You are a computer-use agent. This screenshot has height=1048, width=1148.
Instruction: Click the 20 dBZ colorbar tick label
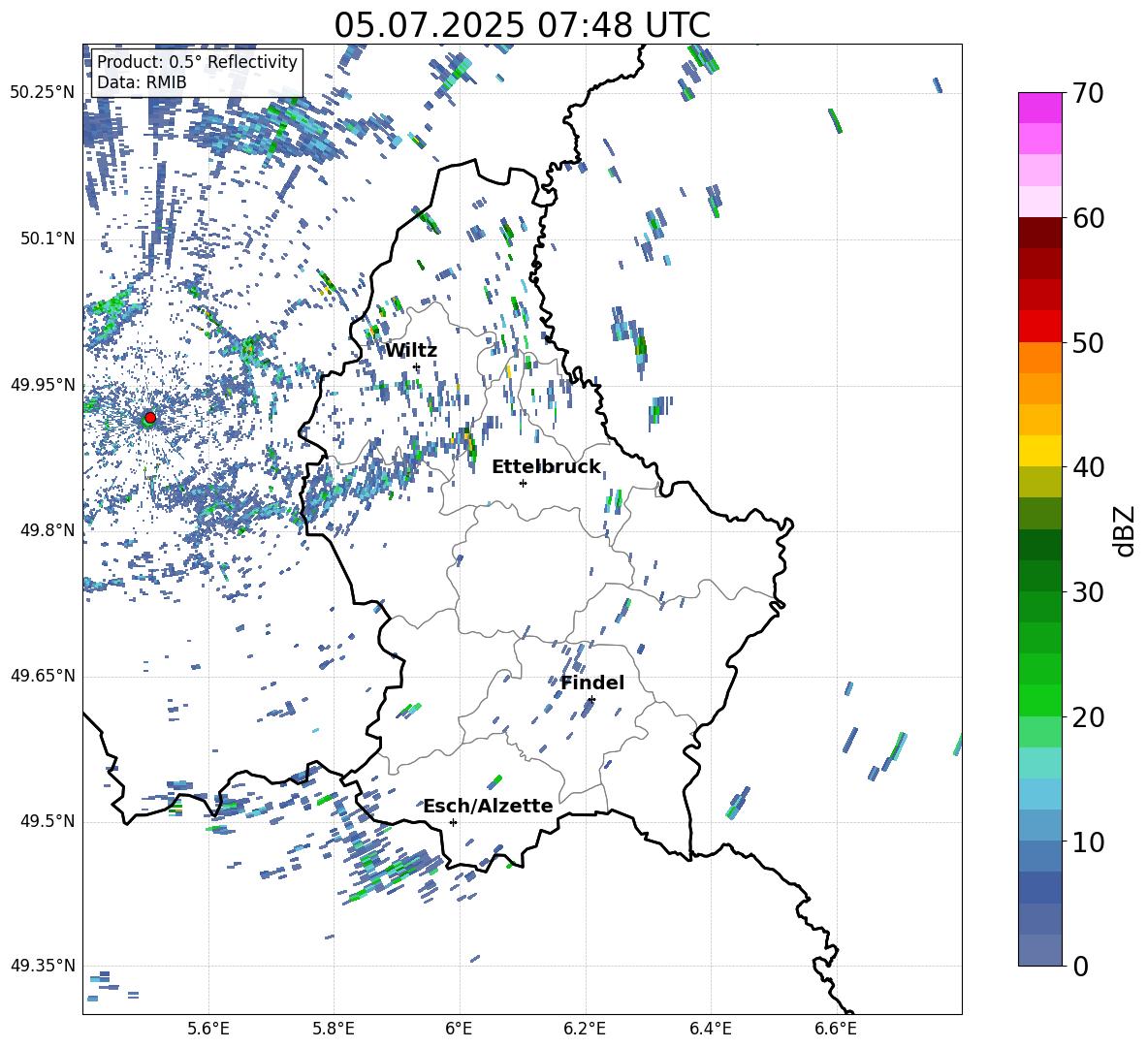(x=1088, y=716)
